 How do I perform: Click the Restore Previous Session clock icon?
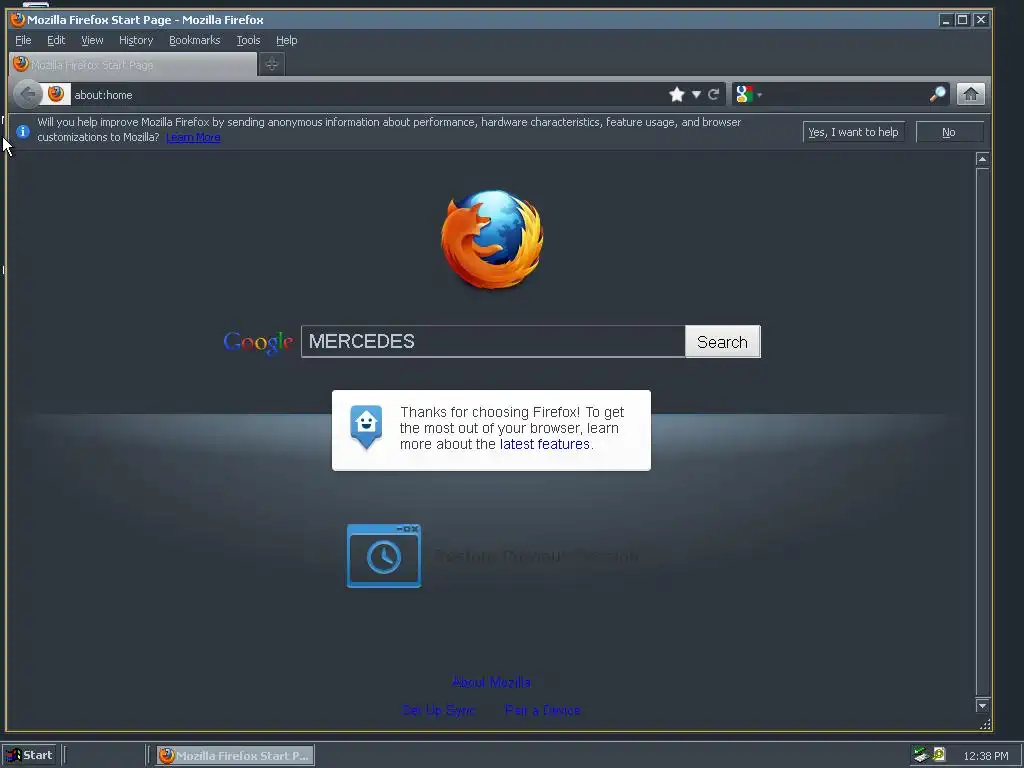click(x=384, y=556)
